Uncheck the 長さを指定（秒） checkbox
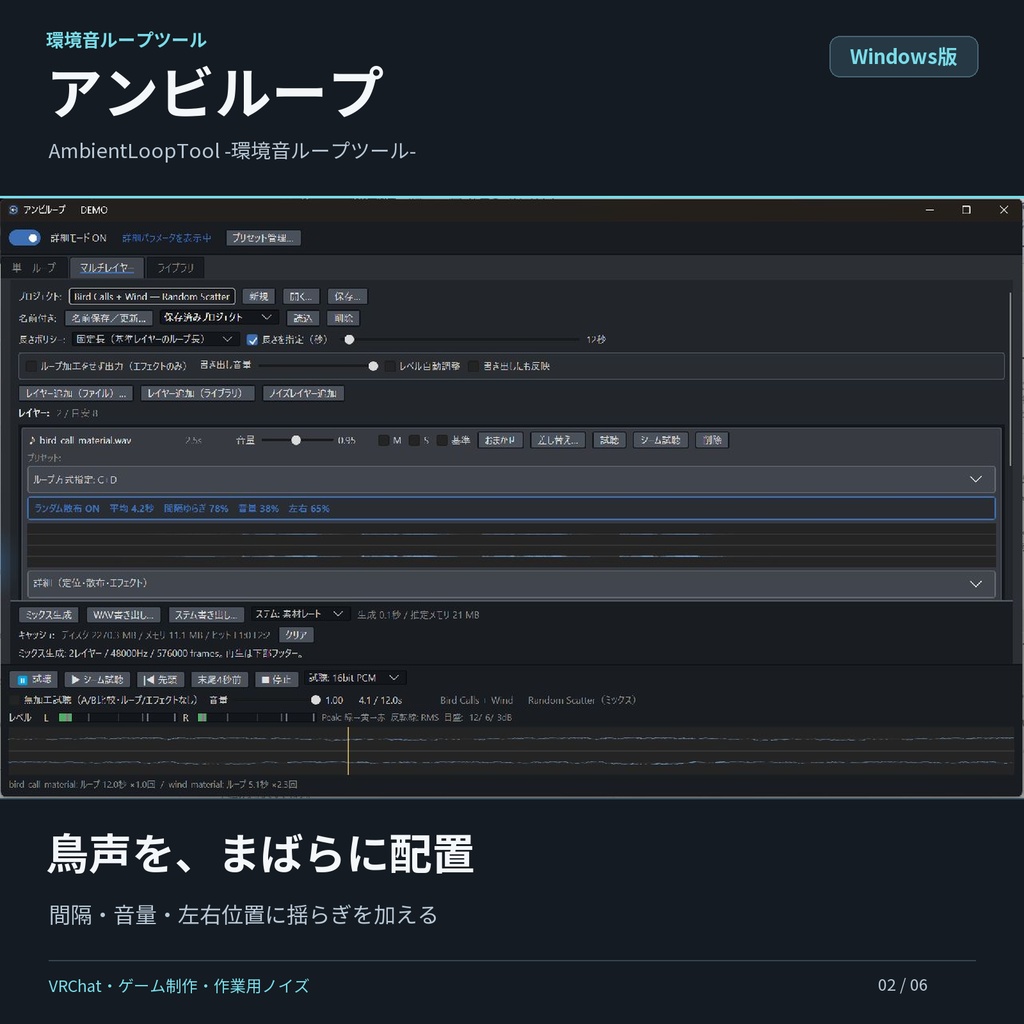 click(252, 340)
